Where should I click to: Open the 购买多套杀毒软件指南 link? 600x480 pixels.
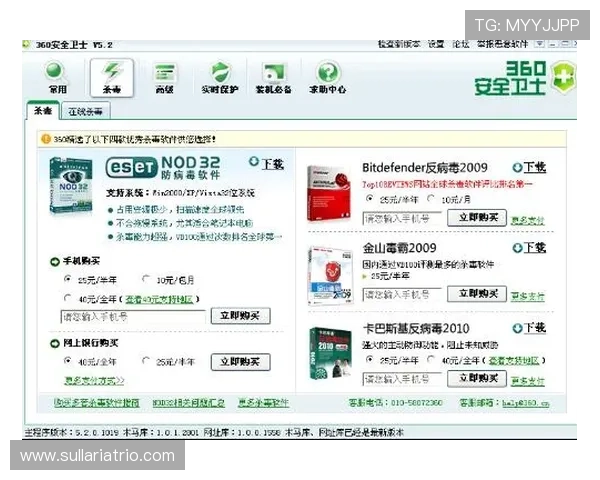pyautogui.click(x=96, y=403)
